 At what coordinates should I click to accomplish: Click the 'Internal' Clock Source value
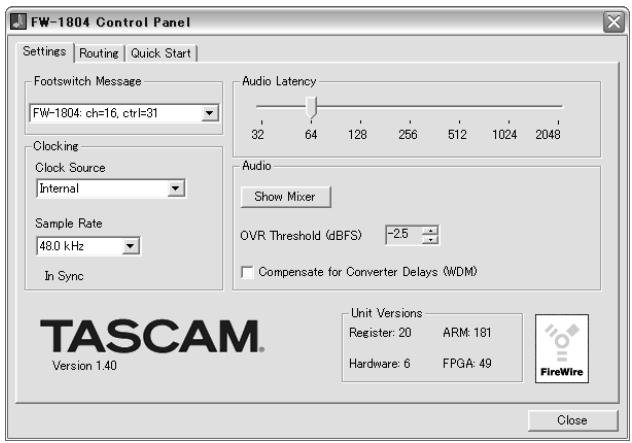[59, 188]
